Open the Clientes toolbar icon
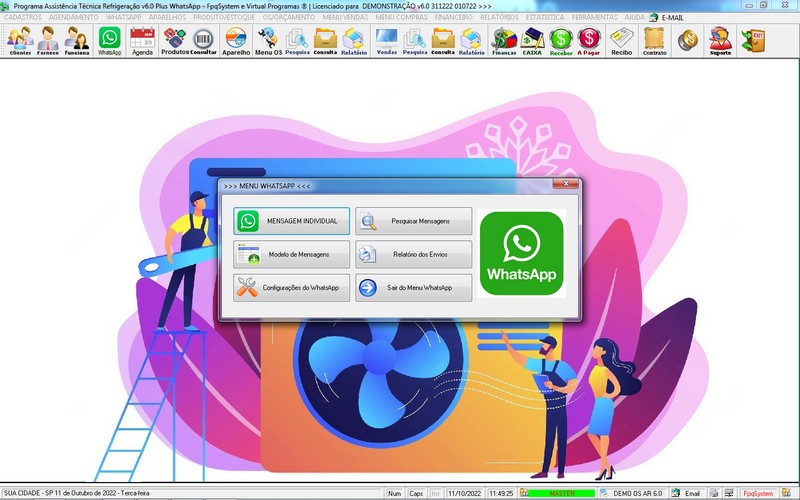Screen dimensions: 800x500 [20, 41]
